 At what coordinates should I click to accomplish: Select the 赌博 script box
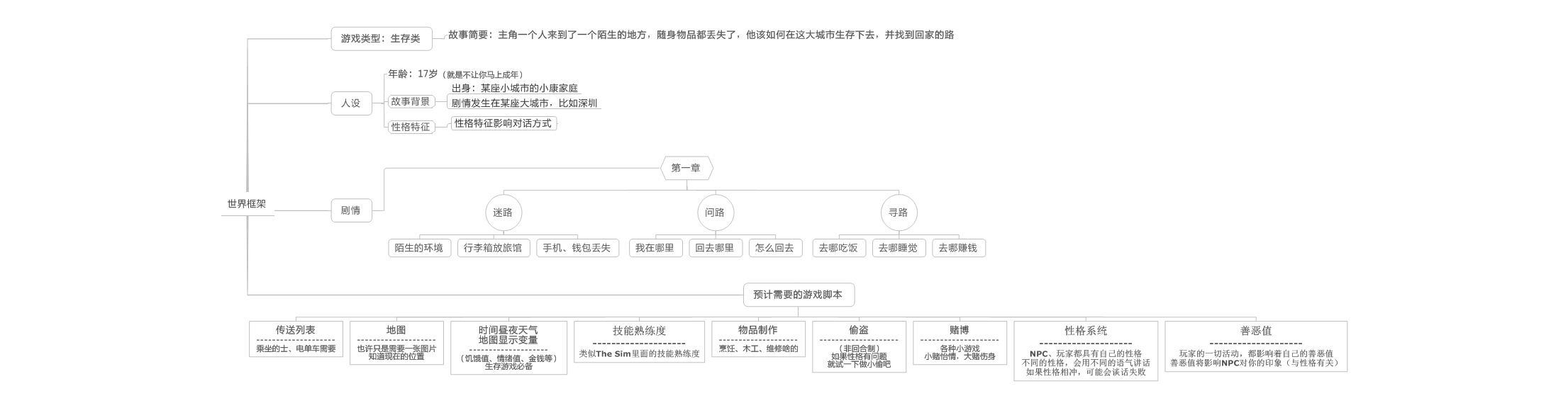coord(960,344)
